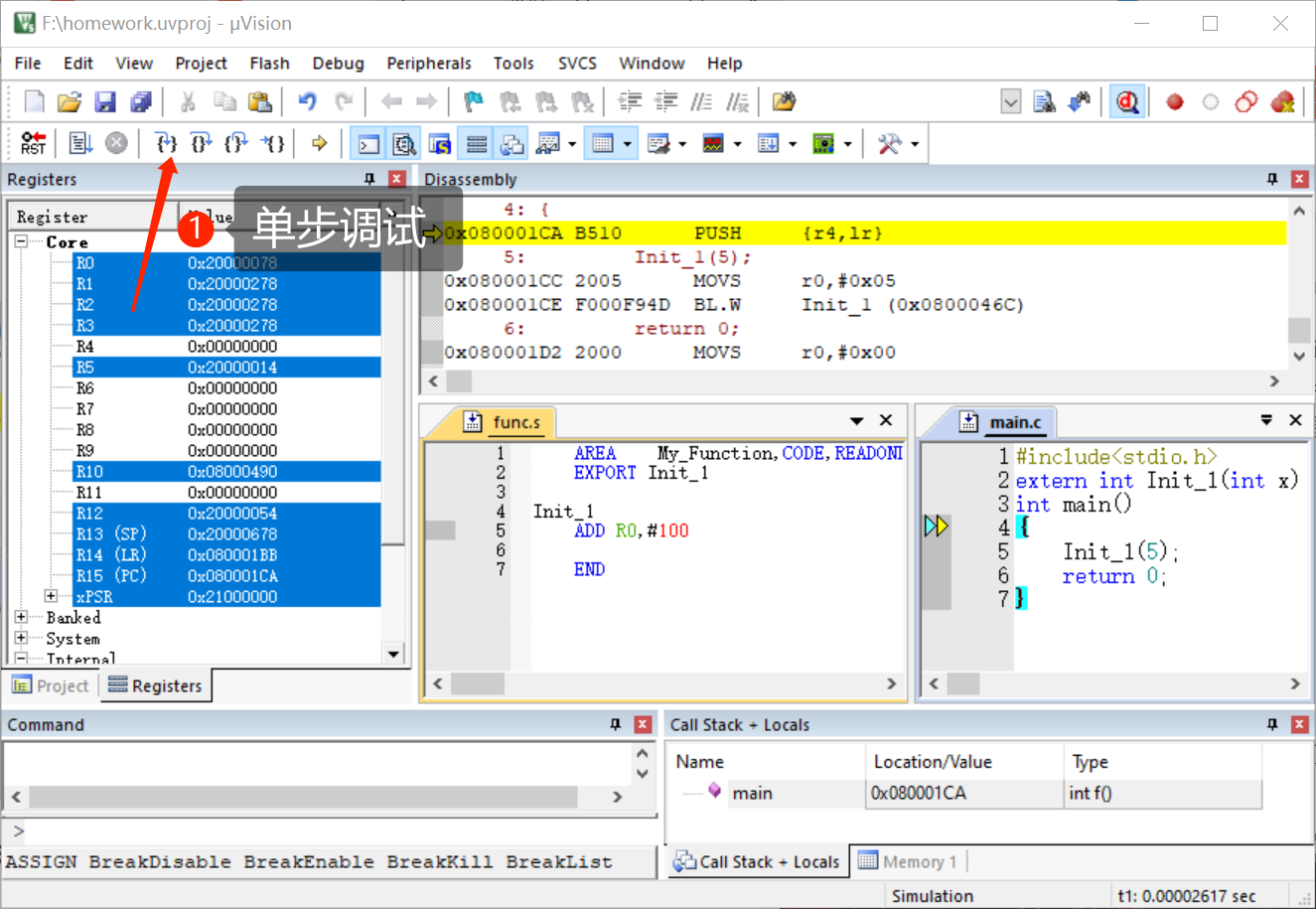
Task: Close the Registers panel
Action: click(x=396, y=179)
